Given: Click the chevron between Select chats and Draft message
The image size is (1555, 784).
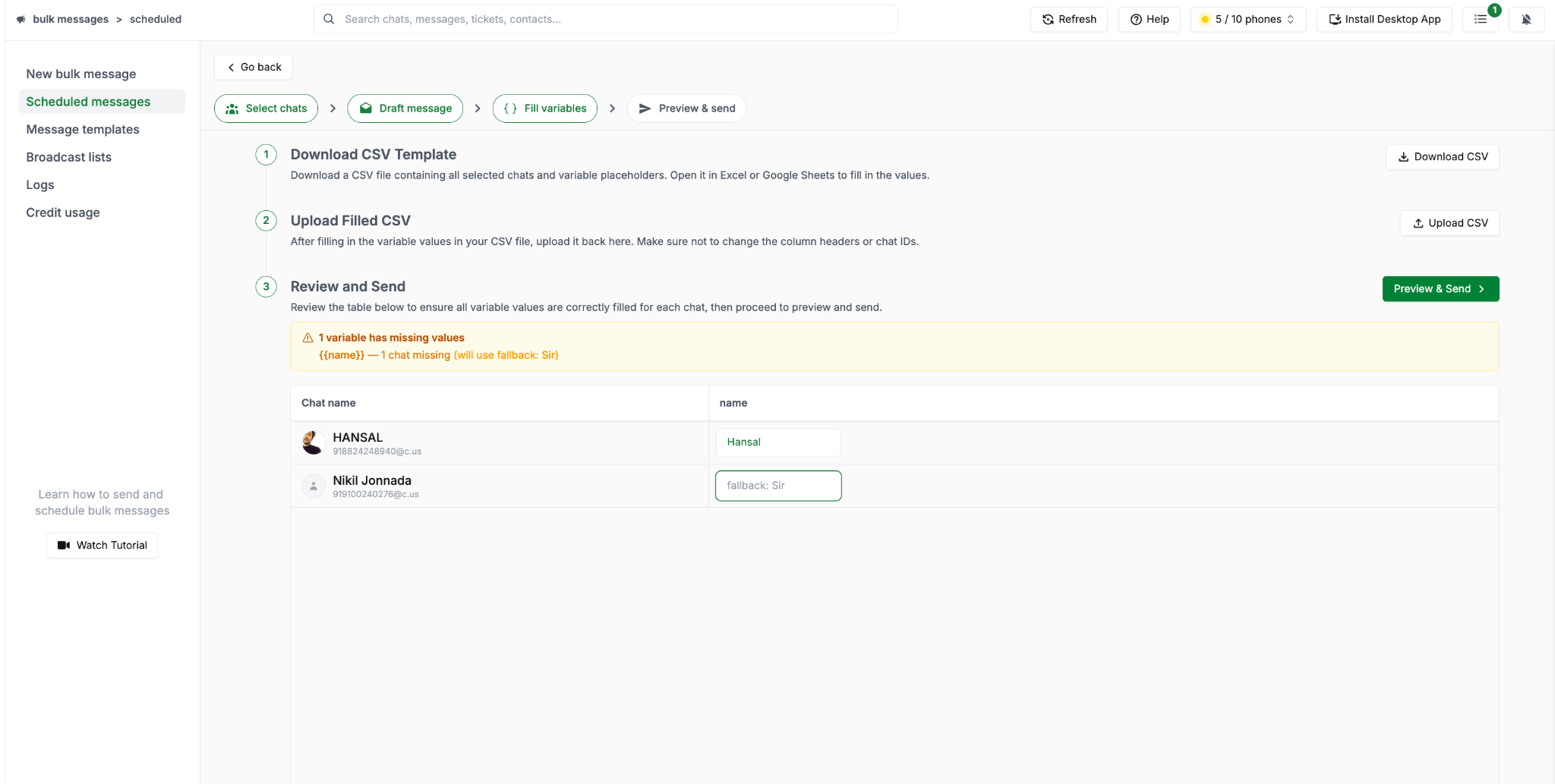Looking at the screenshot, I should [333, 109].
